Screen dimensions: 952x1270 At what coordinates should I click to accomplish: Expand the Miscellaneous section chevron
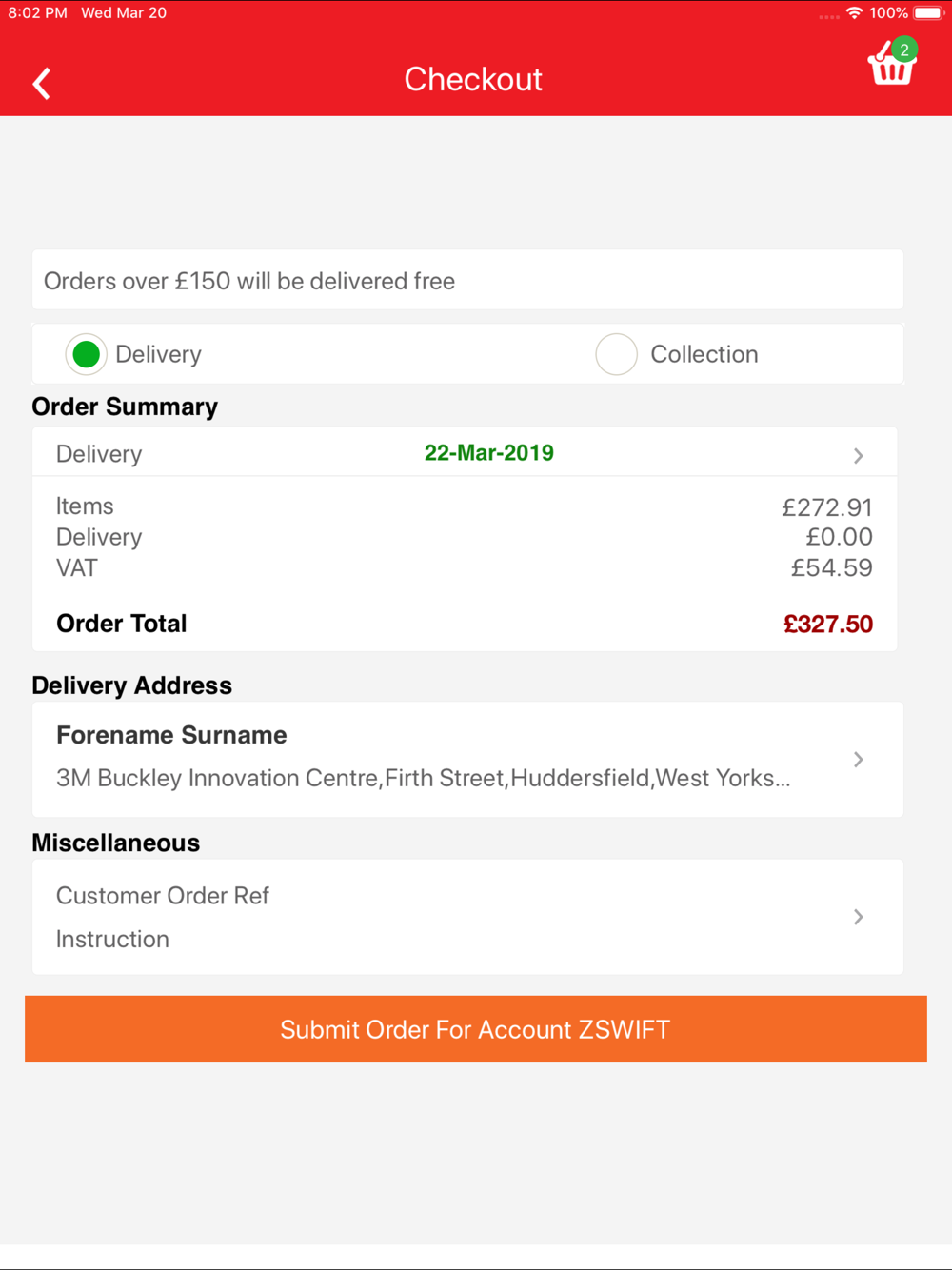pyautogui.click(x=859, y=917)
